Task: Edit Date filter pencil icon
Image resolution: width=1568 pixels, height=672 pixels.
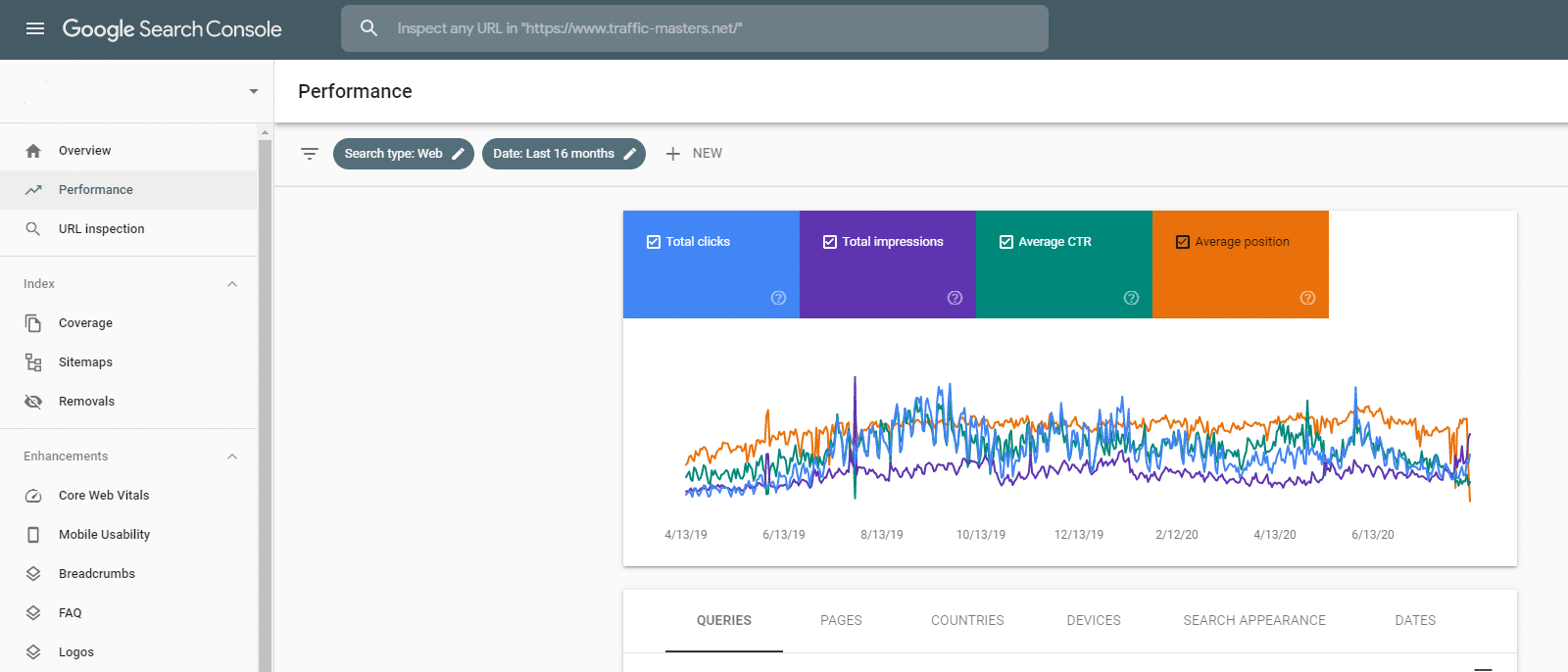Action: (x=630, y=154)
